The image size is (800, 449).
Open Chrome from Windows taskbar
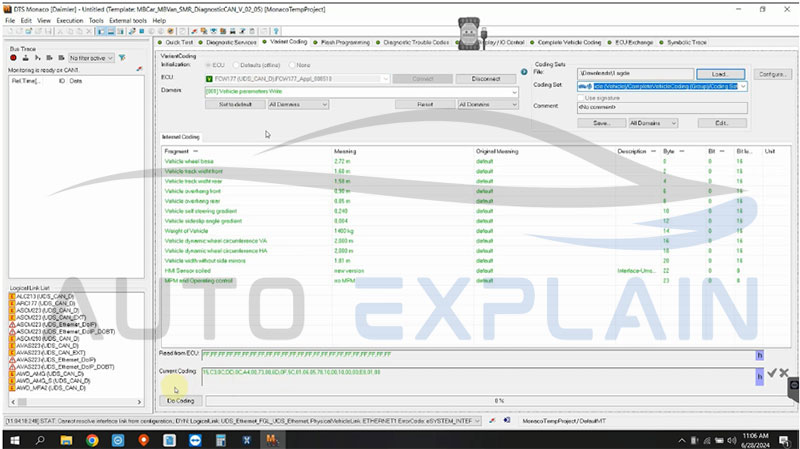pyautogui.click(x=92, y=440)
